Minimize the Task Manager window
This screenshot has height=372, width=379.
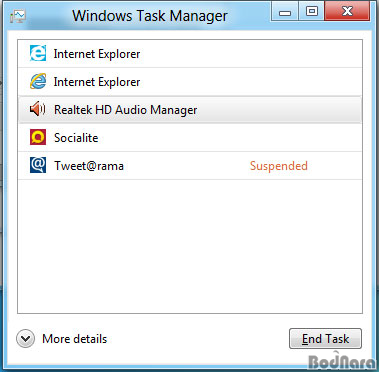[285, 11]
